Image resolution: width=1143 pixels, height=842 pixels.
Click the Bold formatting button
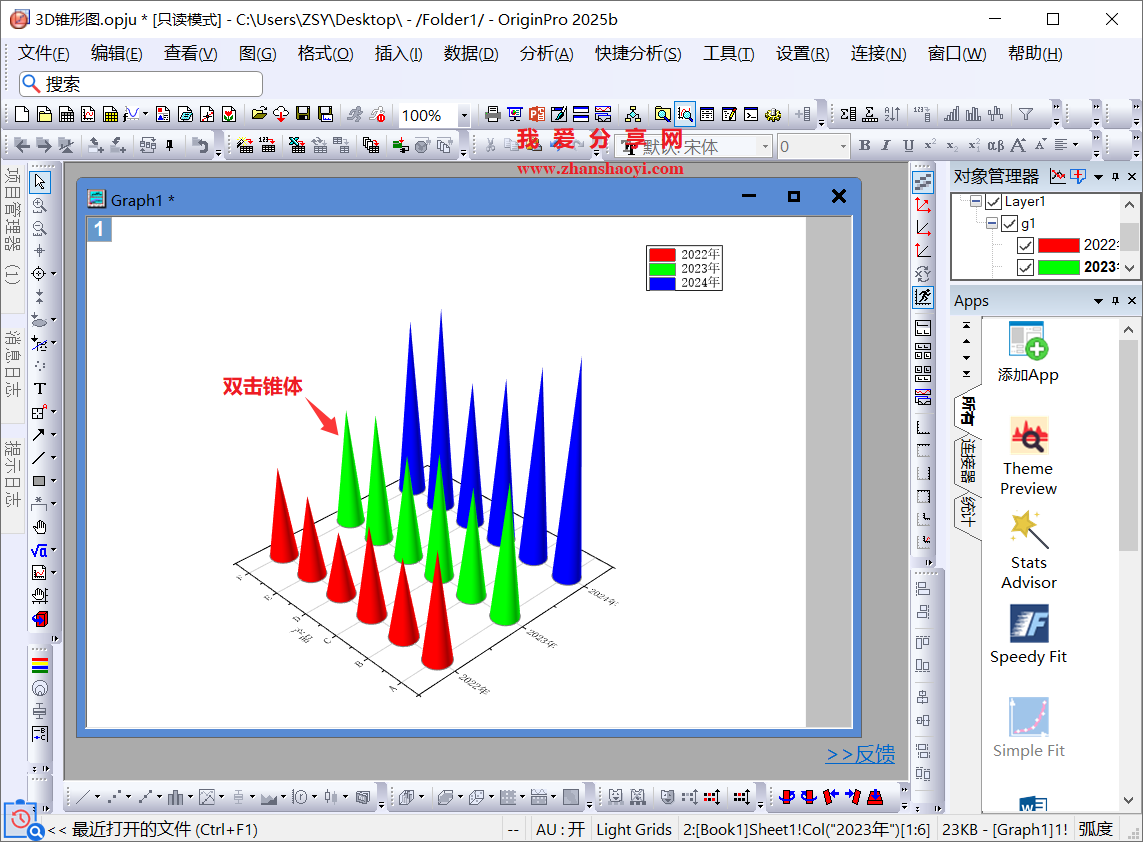point(864,146)
